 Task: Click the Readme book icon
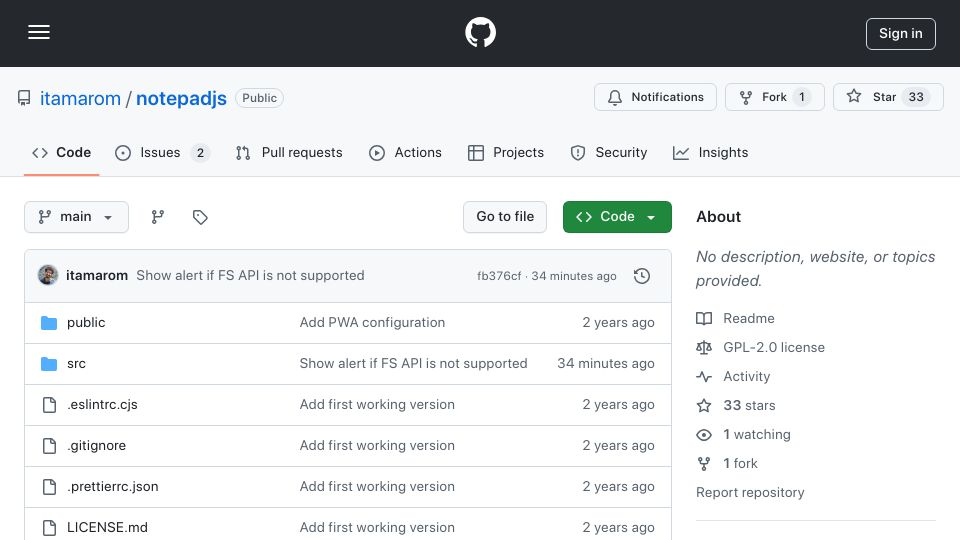pyautogui.click(x=704, y=318)
